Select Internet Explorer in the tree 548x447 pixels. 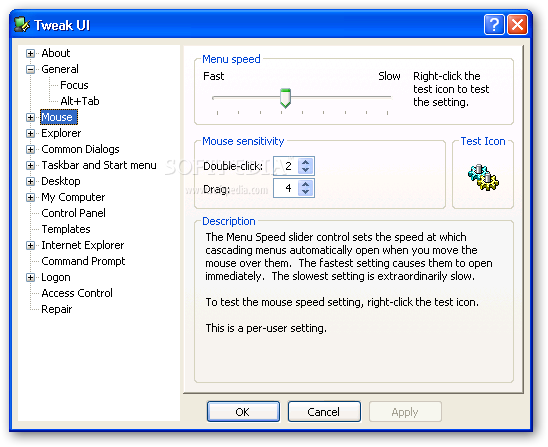[x=82, y=245]
